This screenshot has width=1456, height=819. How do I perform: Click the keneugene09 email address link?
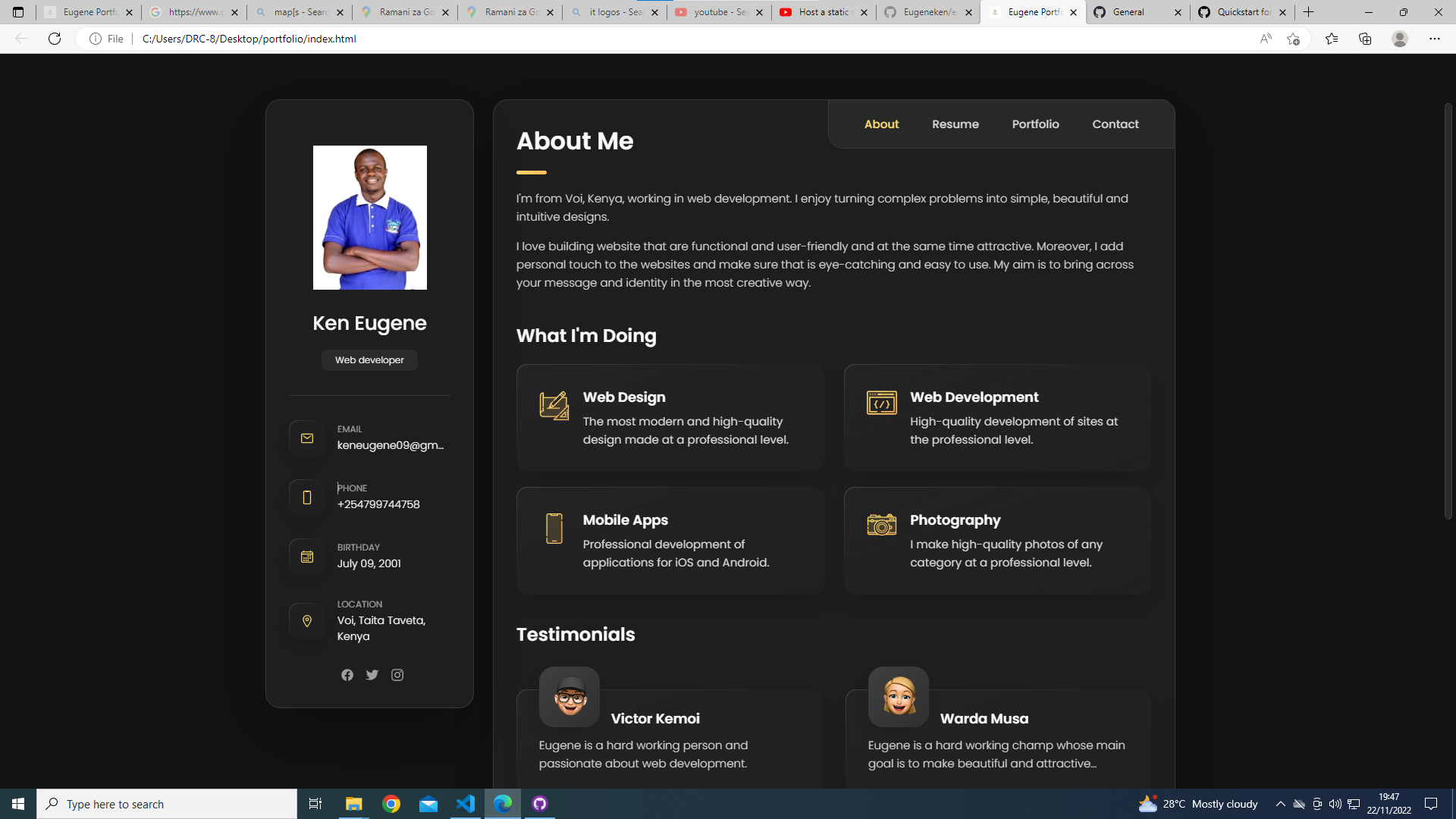tap(391, 445)
